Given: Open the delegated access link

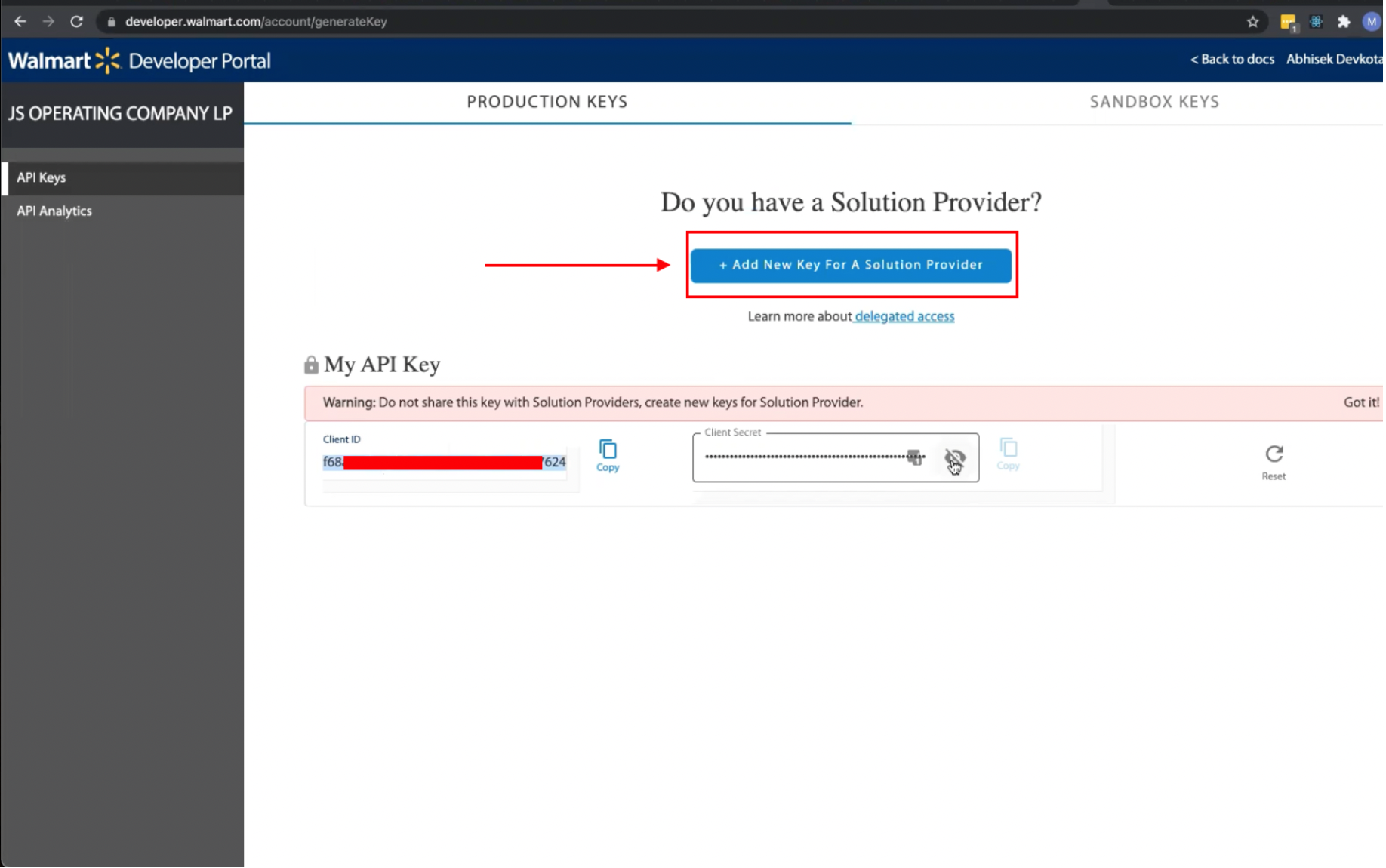Looking at the screenshot, I should click(x=904, y=317).
